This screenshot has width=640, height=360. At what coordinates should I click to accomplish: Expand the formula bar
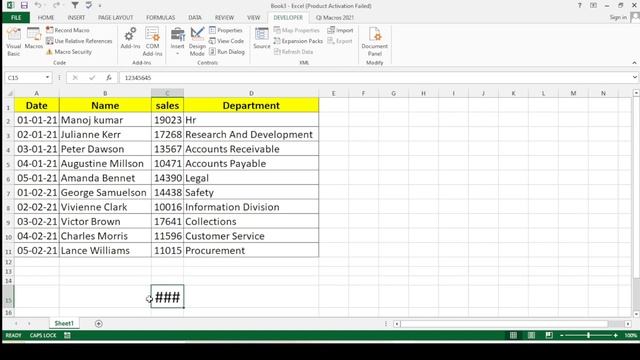coord(635,78)
